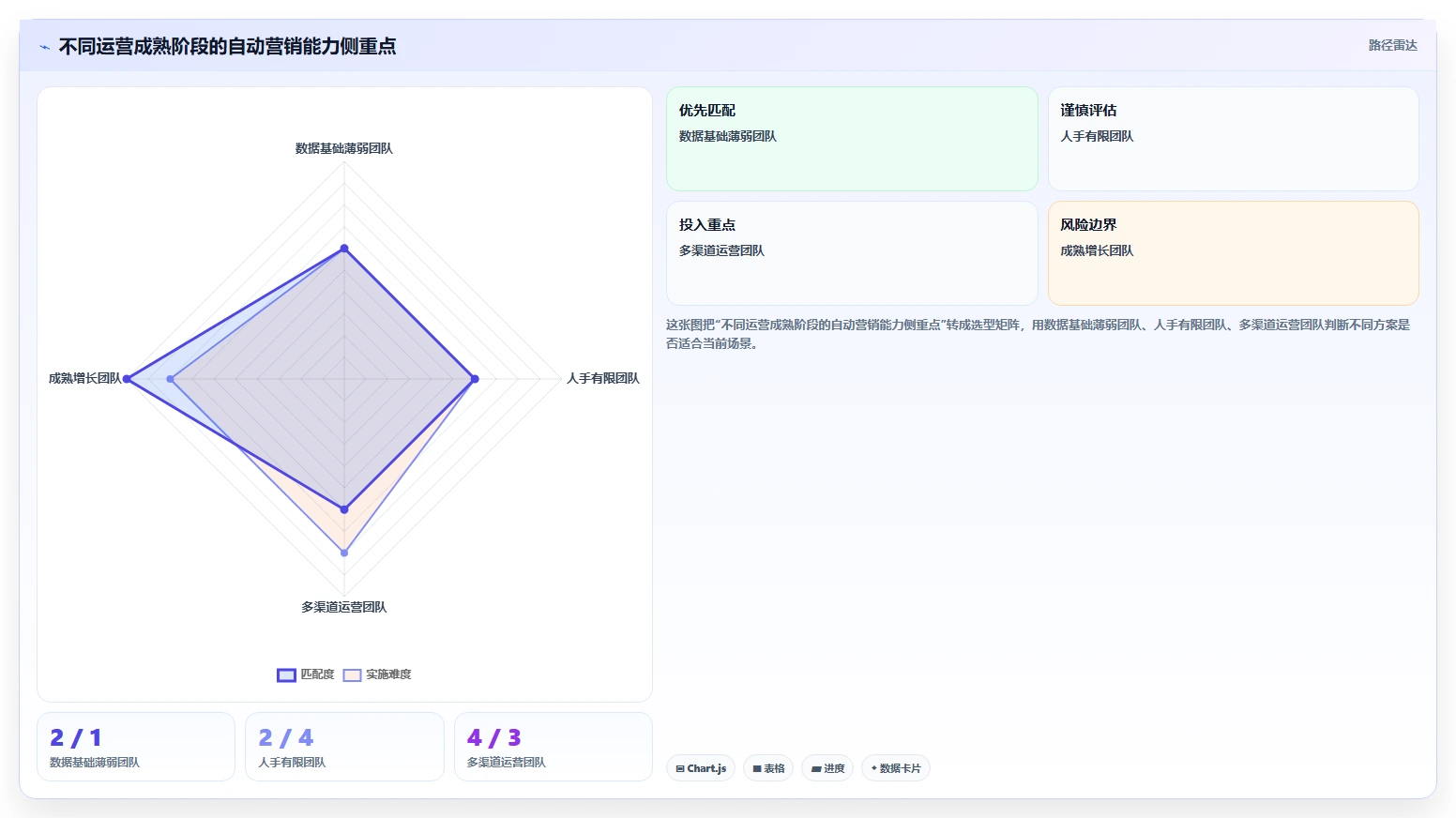Viewport: 1456px width, 818px height.
Task: Open the 优先匹配 card
Action: tap(852, 139)
